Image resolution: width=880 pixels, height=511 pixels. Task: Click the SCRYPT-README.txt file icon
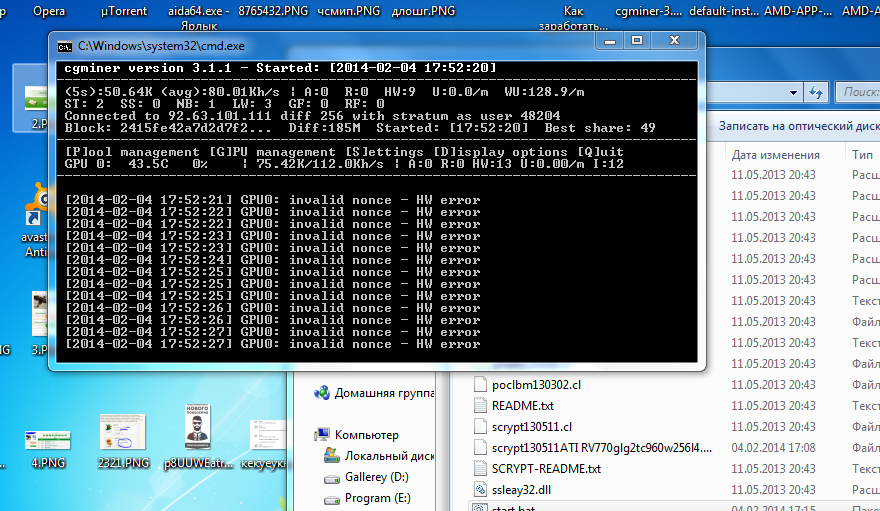(x=480, y=469)
